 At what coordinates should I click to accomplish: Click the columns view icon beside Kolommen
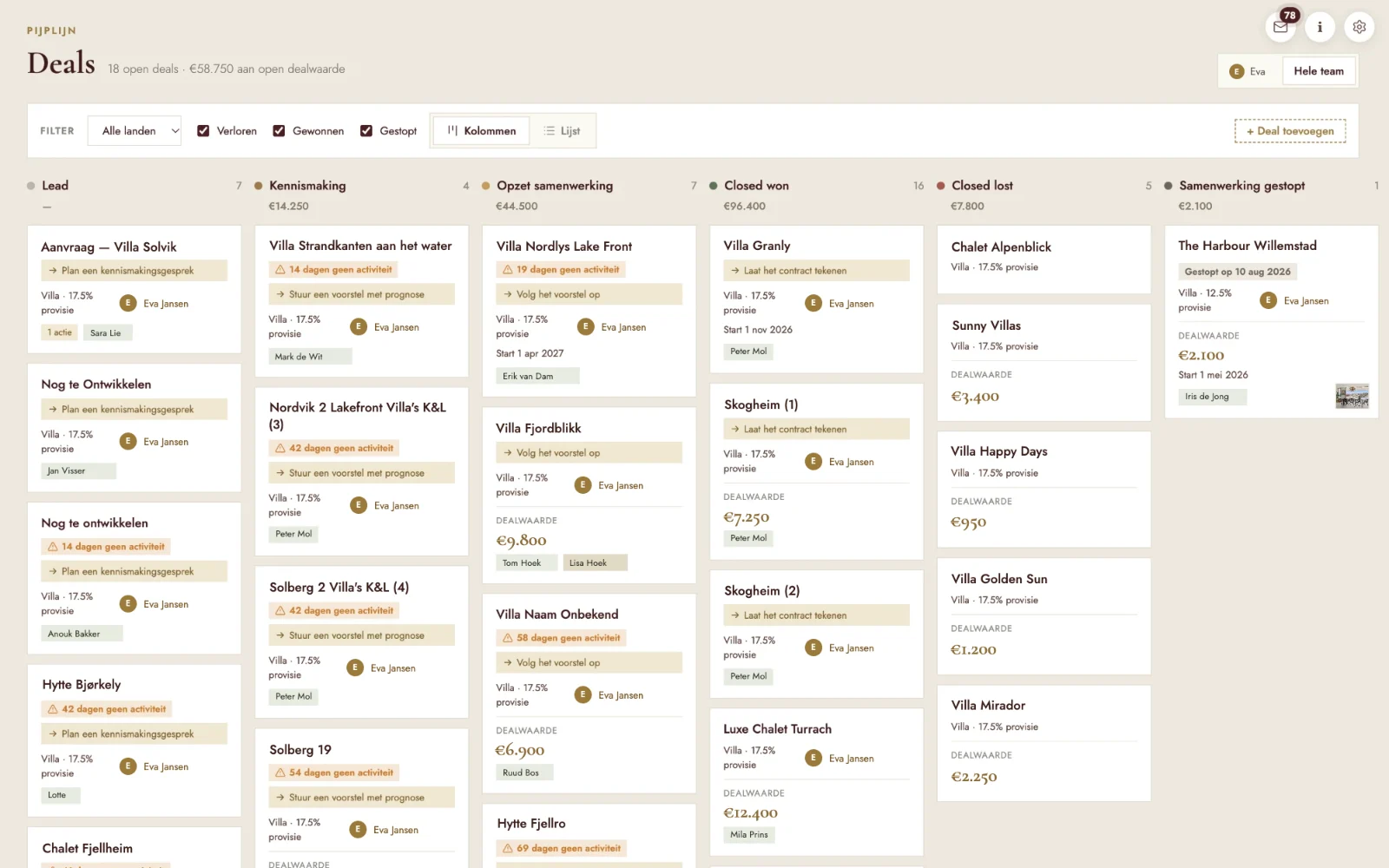[452, 130]
